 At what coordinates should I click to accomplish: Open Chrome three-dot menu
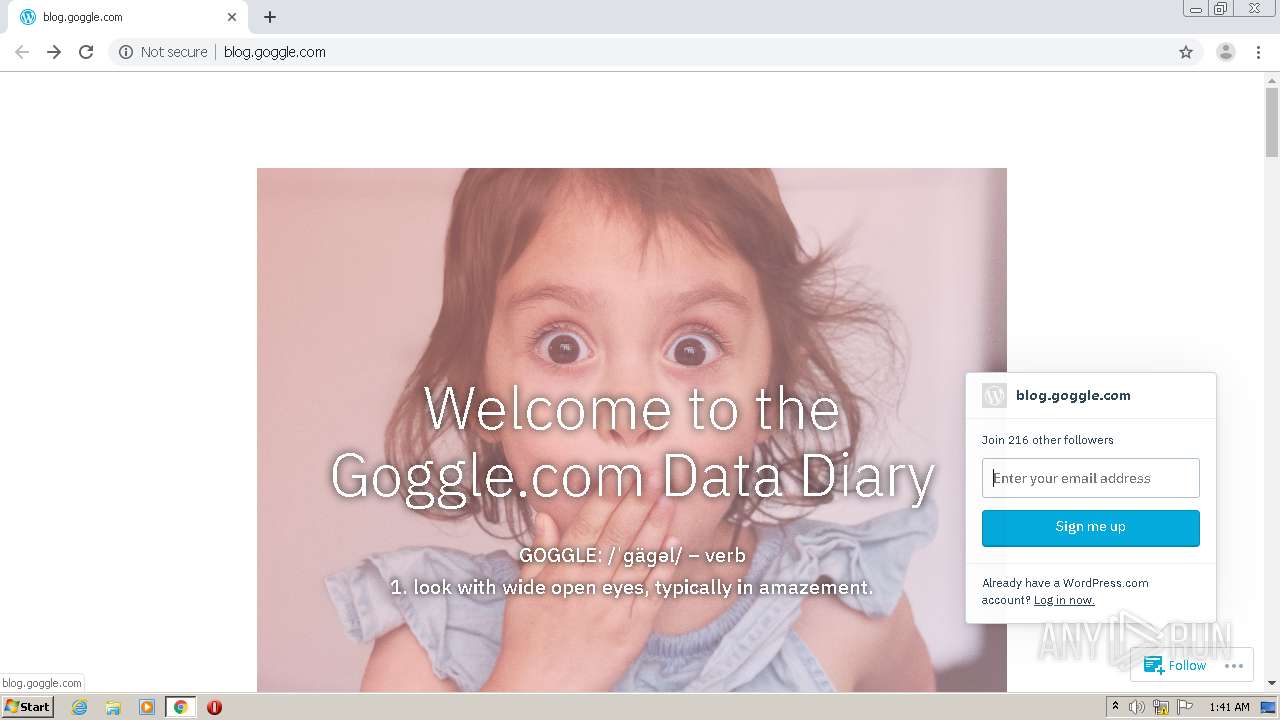pos(1259,52)
